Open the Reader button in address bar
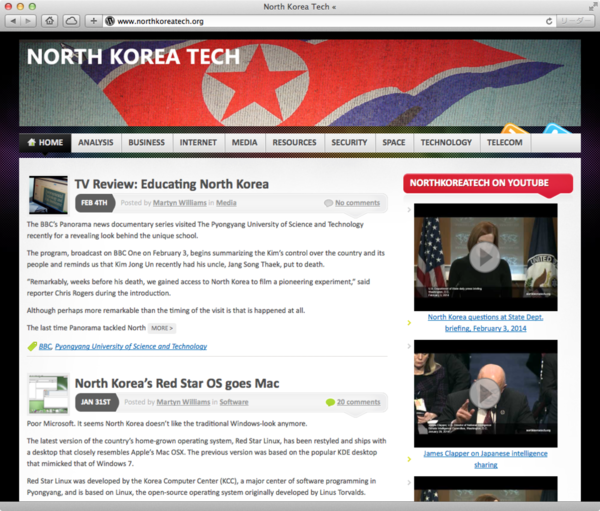The height and width of the screenshot is (511, 600). pyautogui.click(x=576, y=21)
